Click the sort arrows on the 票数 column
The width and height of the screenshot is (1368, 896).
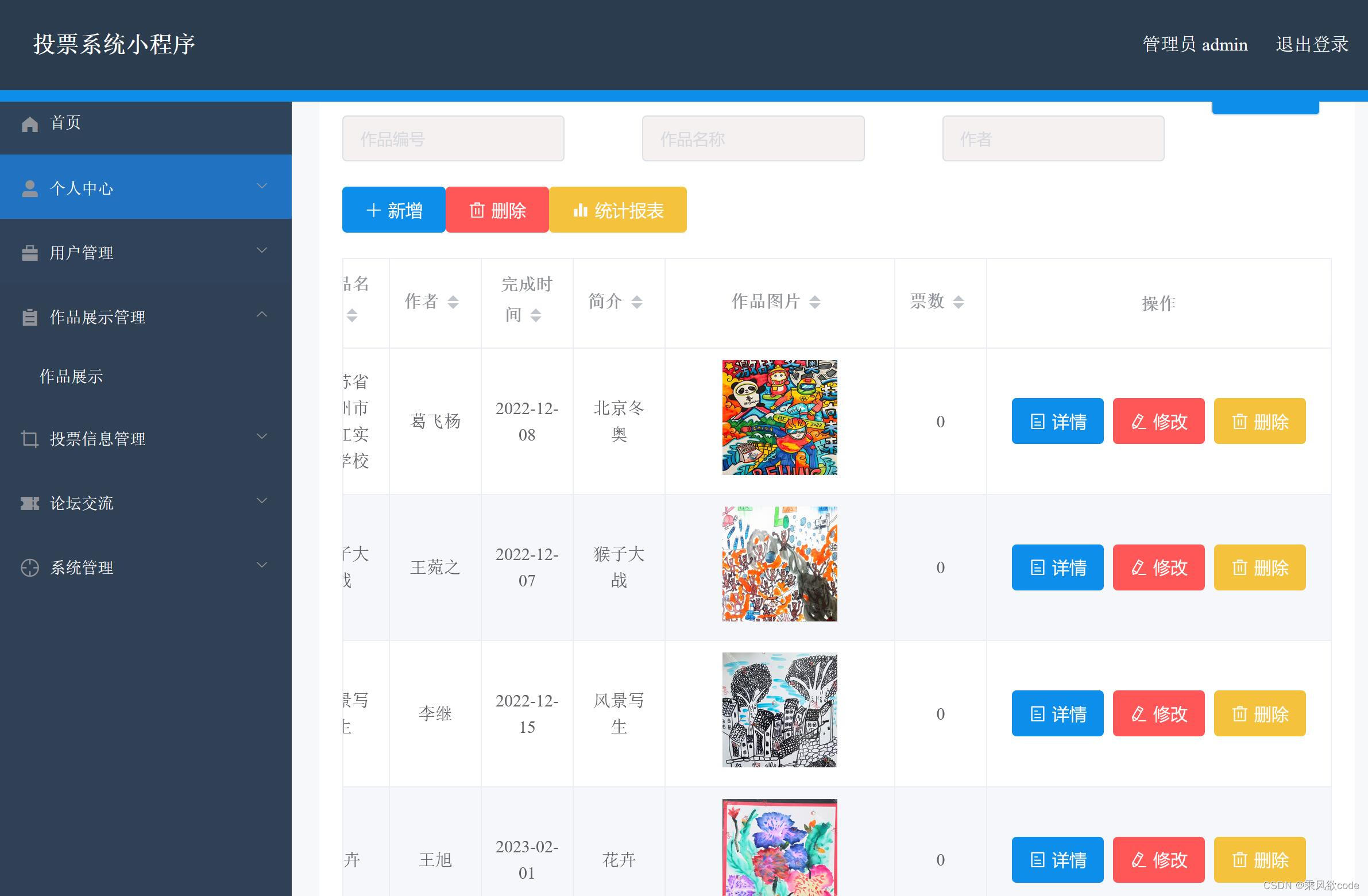click(x=958, y=301)
